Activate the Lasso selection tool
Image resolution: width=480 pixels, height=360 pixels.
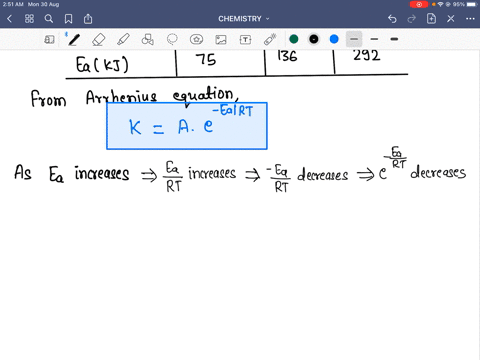click(172, 40)
